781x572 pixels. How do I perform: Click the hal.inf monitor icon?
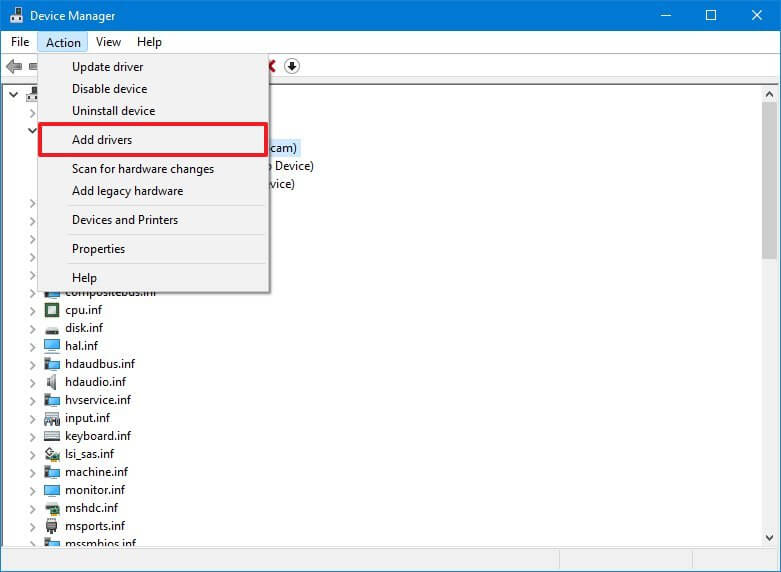click(x=52, y=346)
